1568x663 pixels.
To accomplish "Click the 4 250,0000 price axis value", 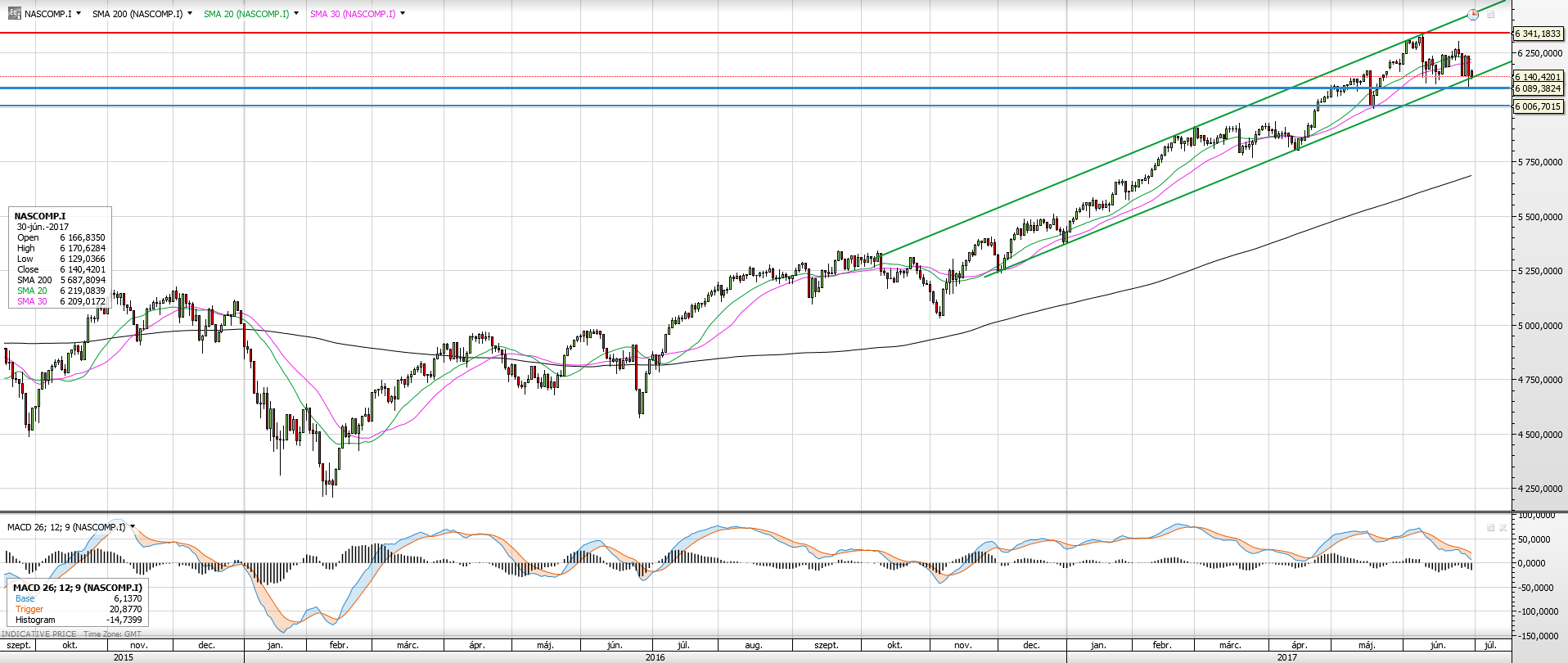I will (x=1539, y=489).
